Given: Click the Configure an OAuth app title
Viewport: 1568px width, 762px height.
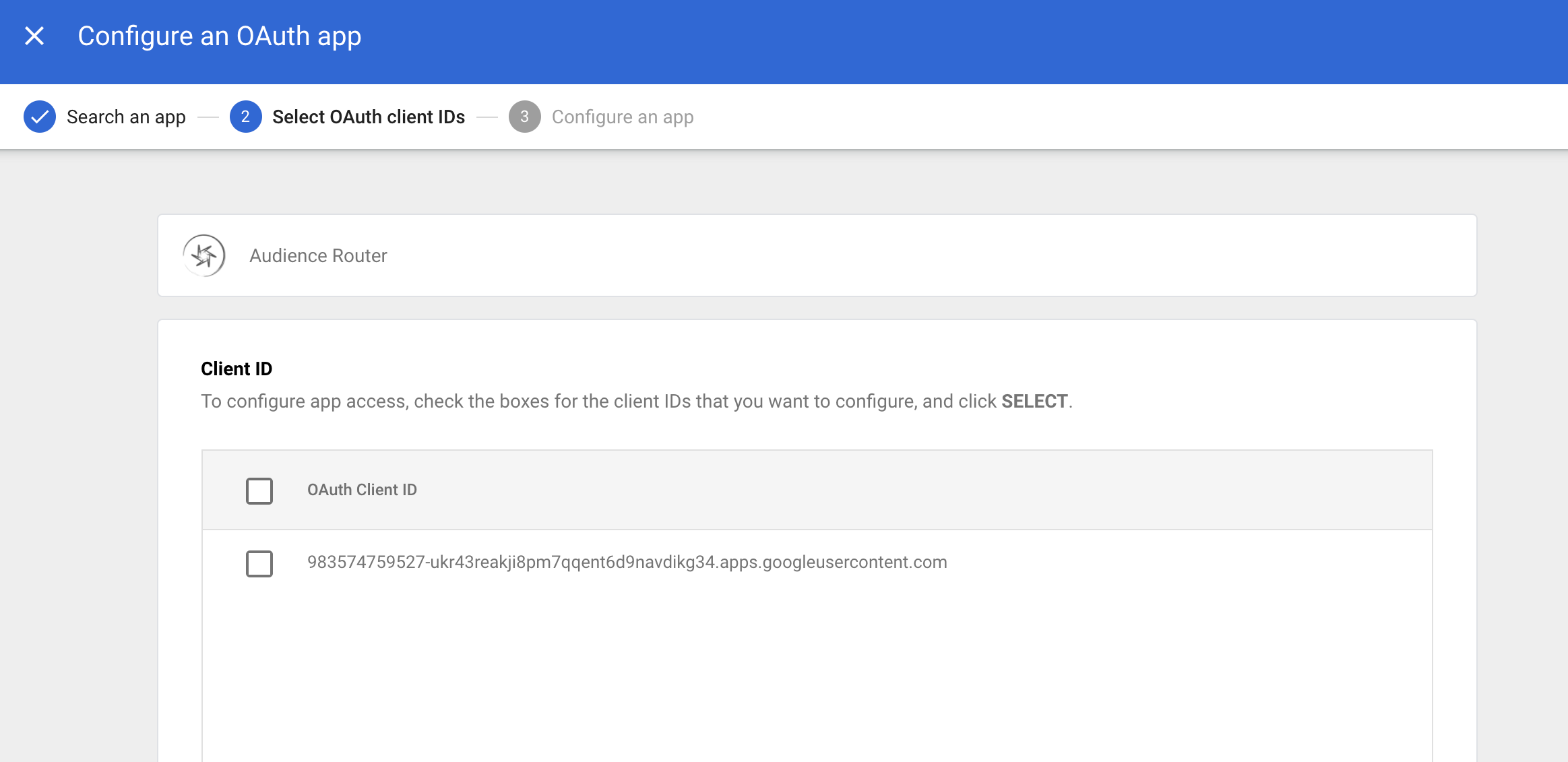Looking at the screenshot, I should [x=219, y=36].
